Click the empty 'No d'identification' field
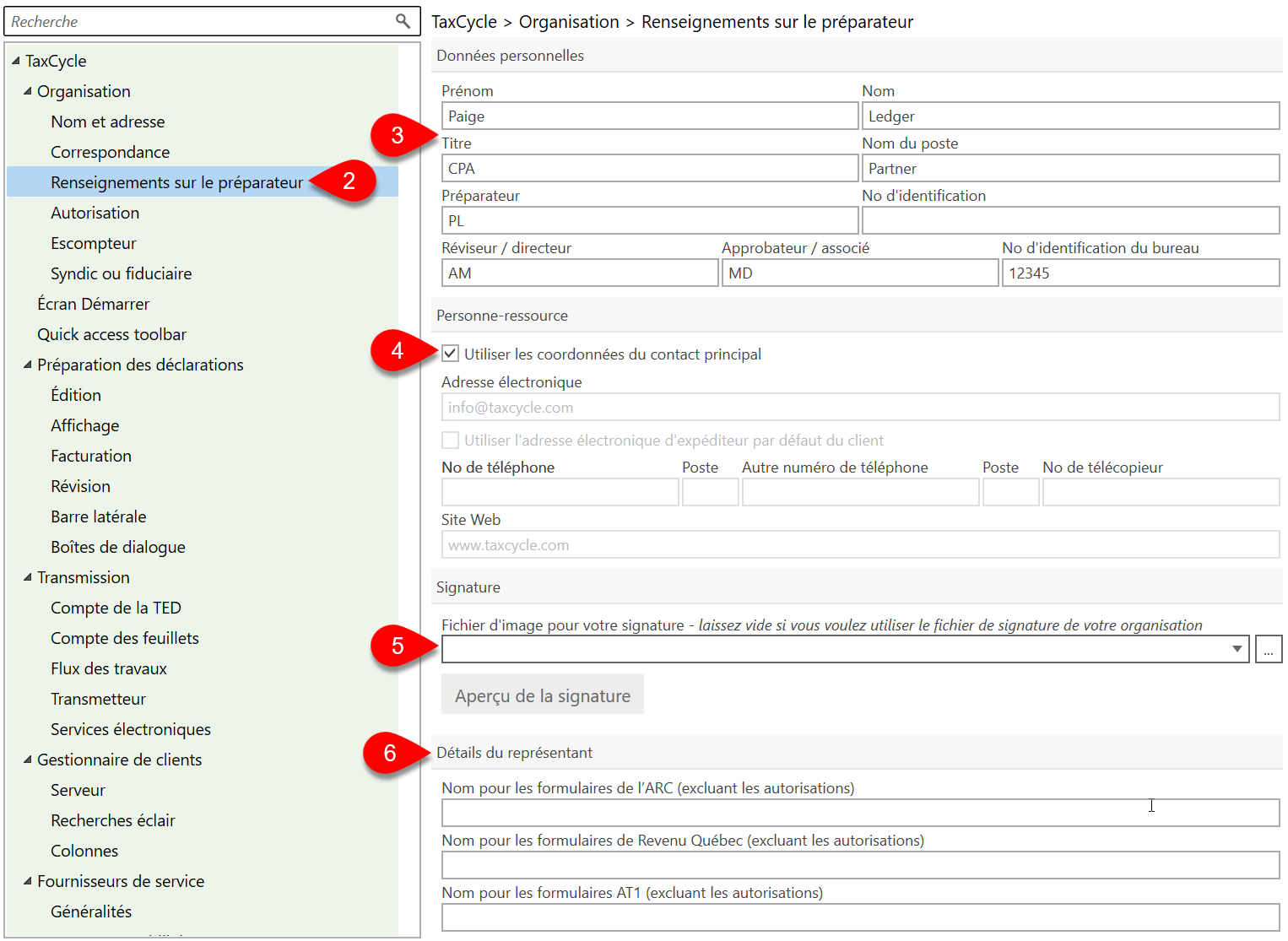The height and width of the screenshot is (941, 1288). click(1070, 220)
